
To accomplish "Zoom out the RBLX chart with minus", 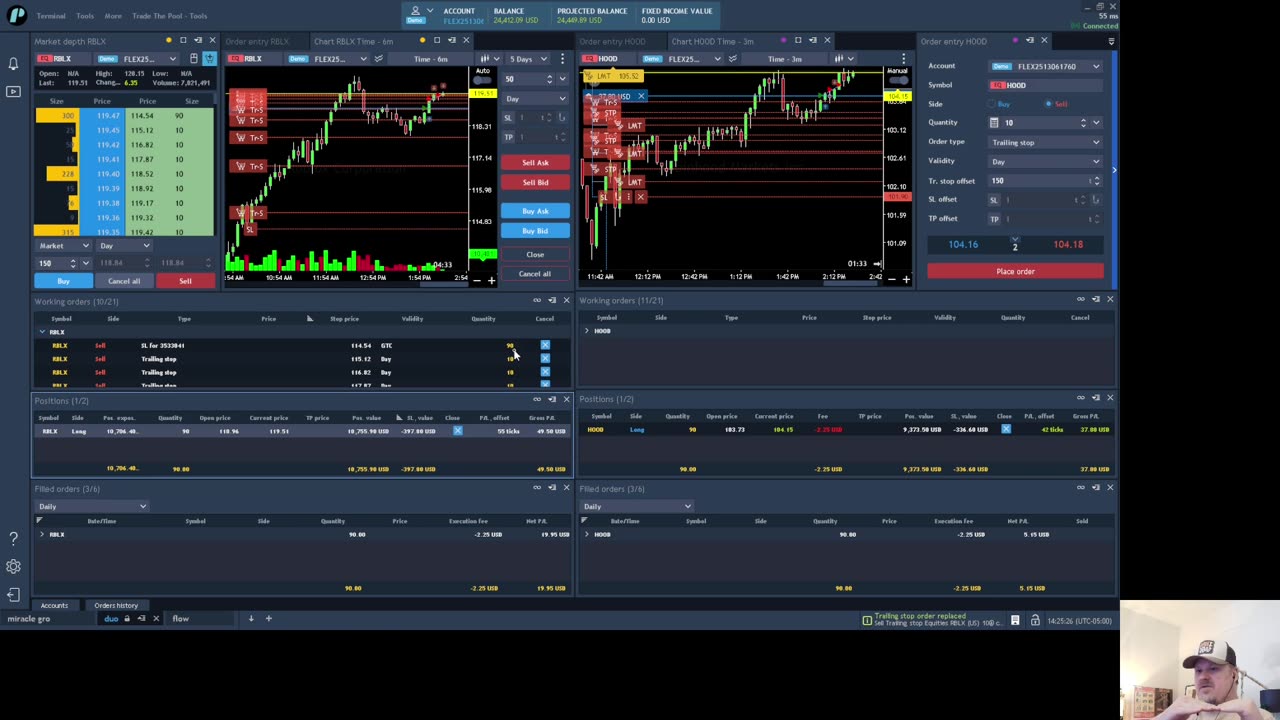I will pos(477,281).
